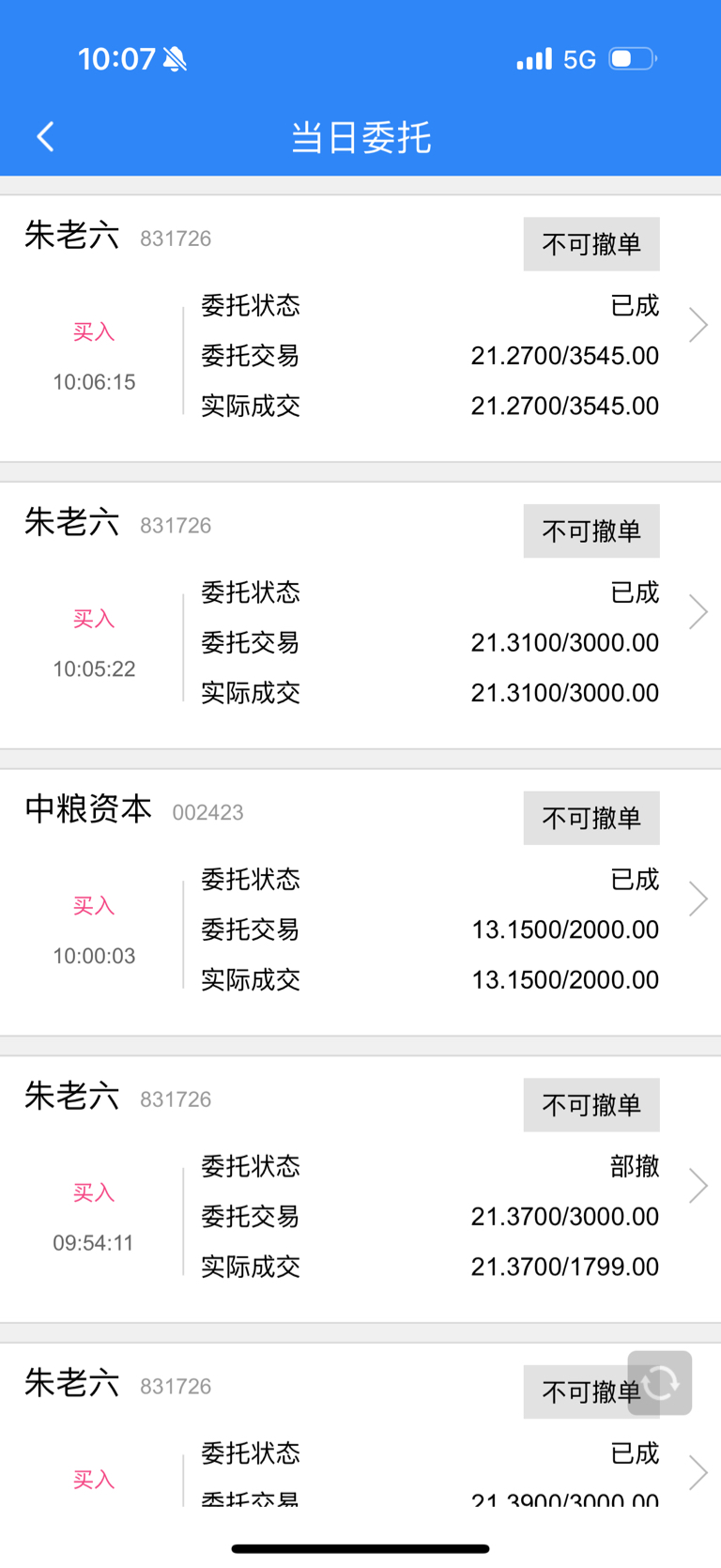Tap the battery icon in status bar
The height and width of the screenshot is (1568, 721).
tap(633, 59)
